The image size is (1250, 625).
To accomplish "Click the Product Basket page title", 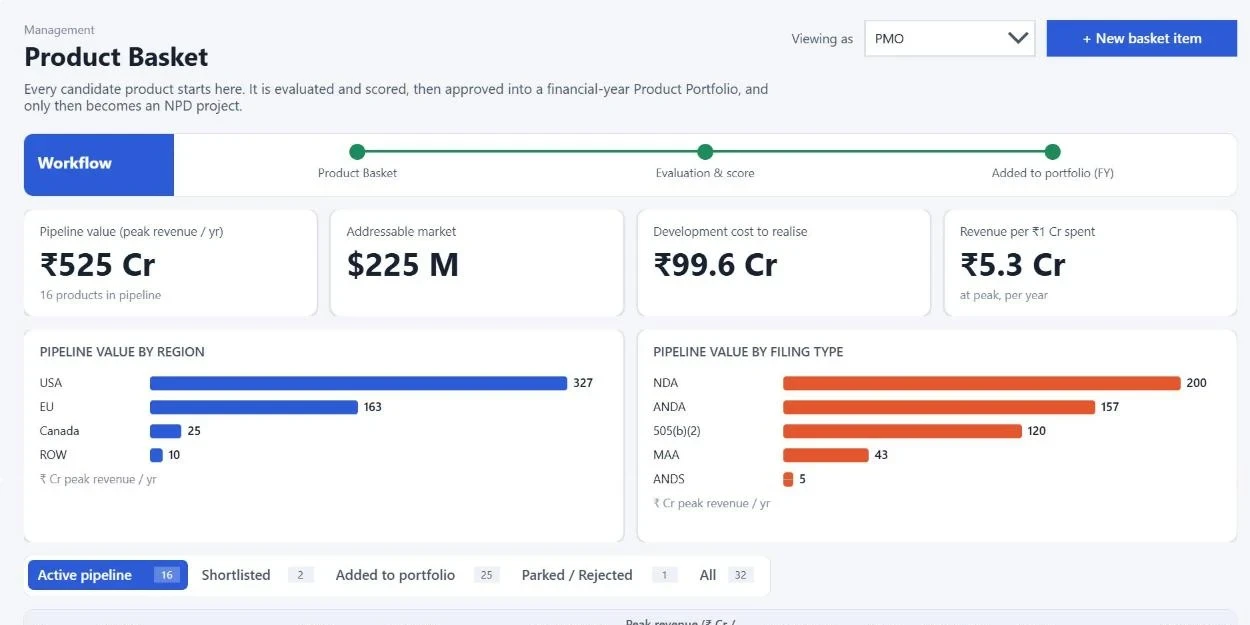I will pos(116,57).
